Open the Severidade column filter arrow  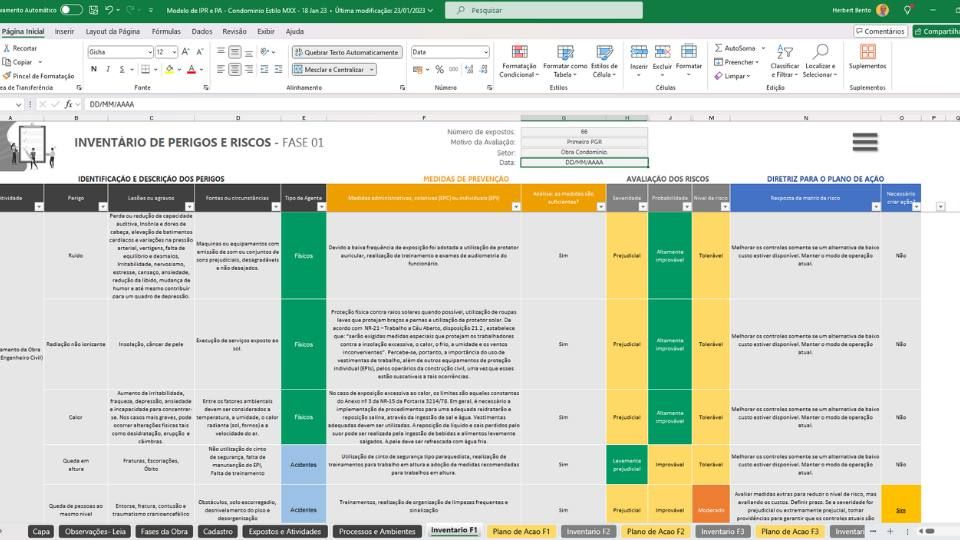click(643, 207)
